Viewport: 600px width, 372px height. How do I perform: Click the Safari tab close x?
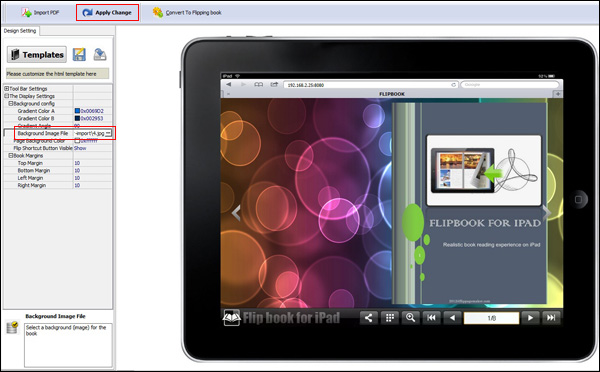pyautogui.click(x=228, y=94)
